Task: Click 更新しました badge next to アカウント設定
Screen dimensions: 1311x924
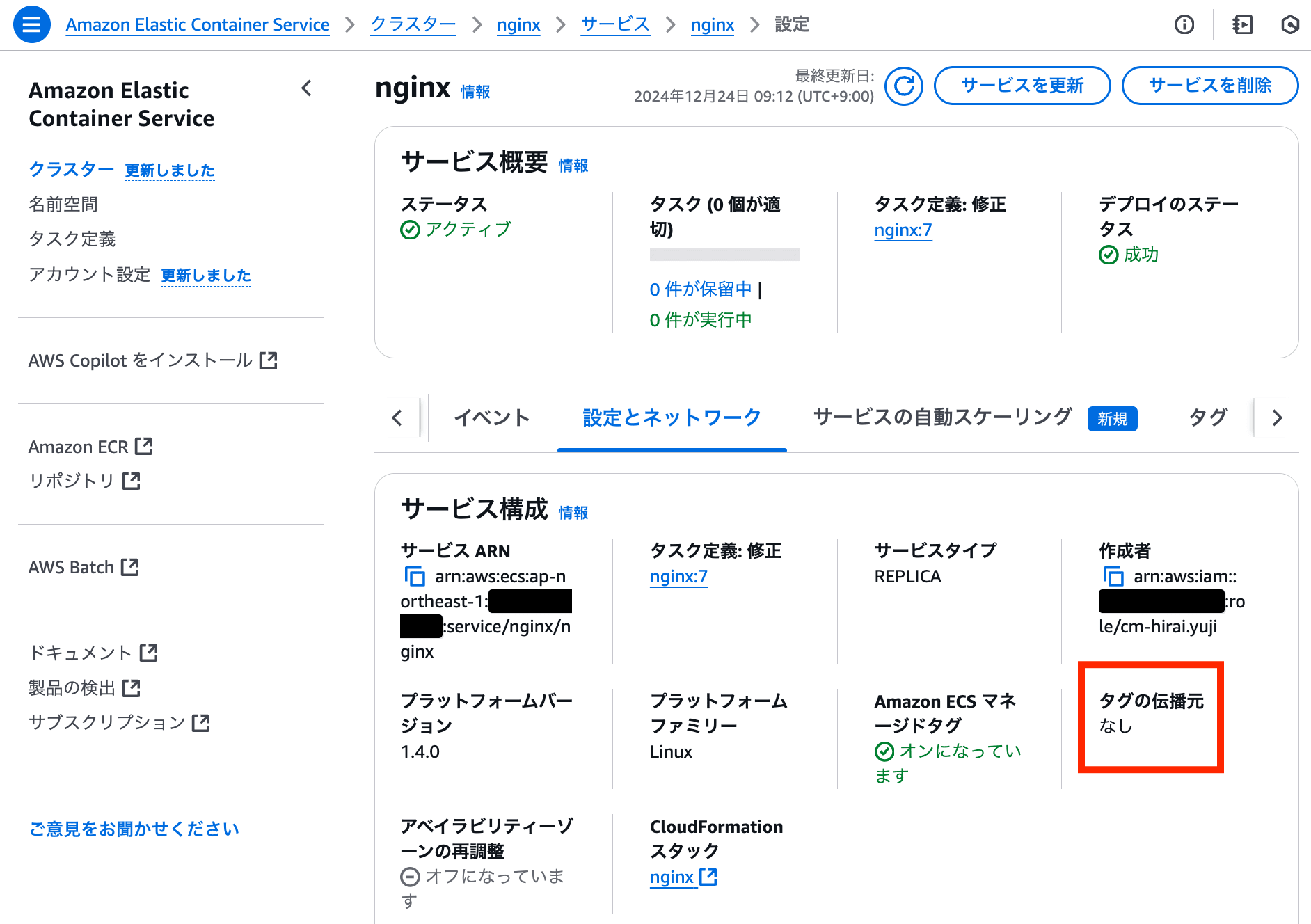Action: (206, 276)
